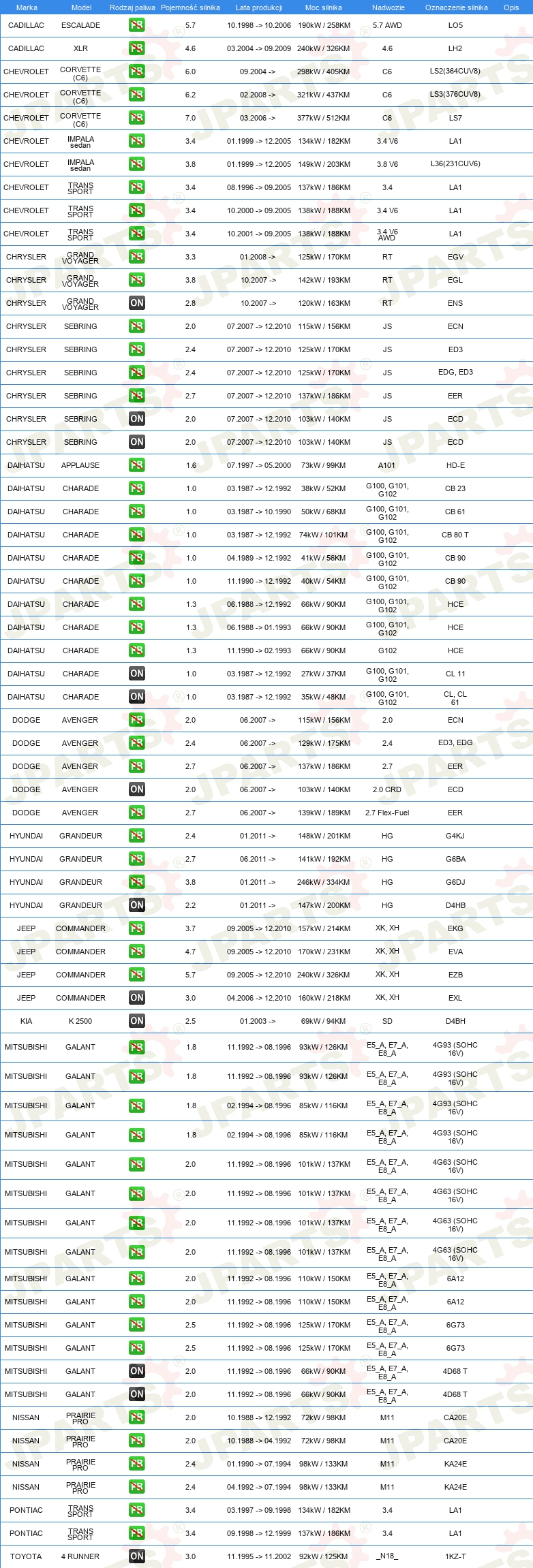The width and height of the screenshot is (533, 1568).
Task: Click the PB icon for Daihatsu Applause
Action: [x=136, y=465]
